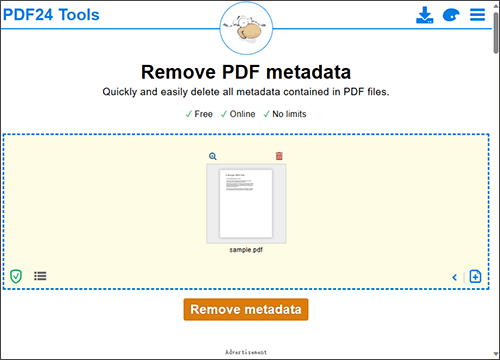This screenshot has width=500, height=360.
Task: Delete sample.pdf using trash icon
Action: (279, 156)
